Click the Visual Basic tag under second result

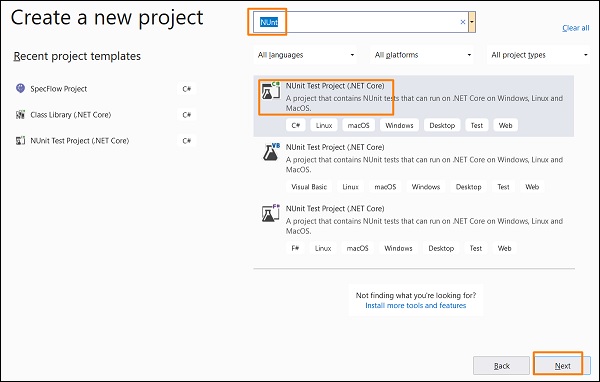click(x=309, y=187)
